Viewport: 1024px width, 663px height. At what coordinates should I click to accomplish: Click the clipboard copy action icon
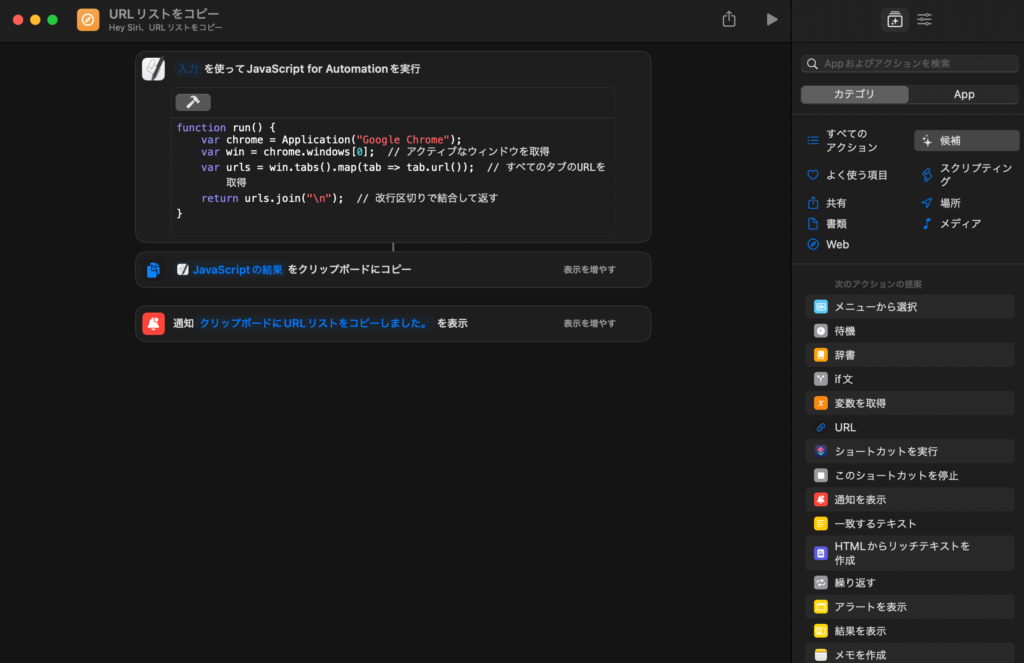[154, 270]
